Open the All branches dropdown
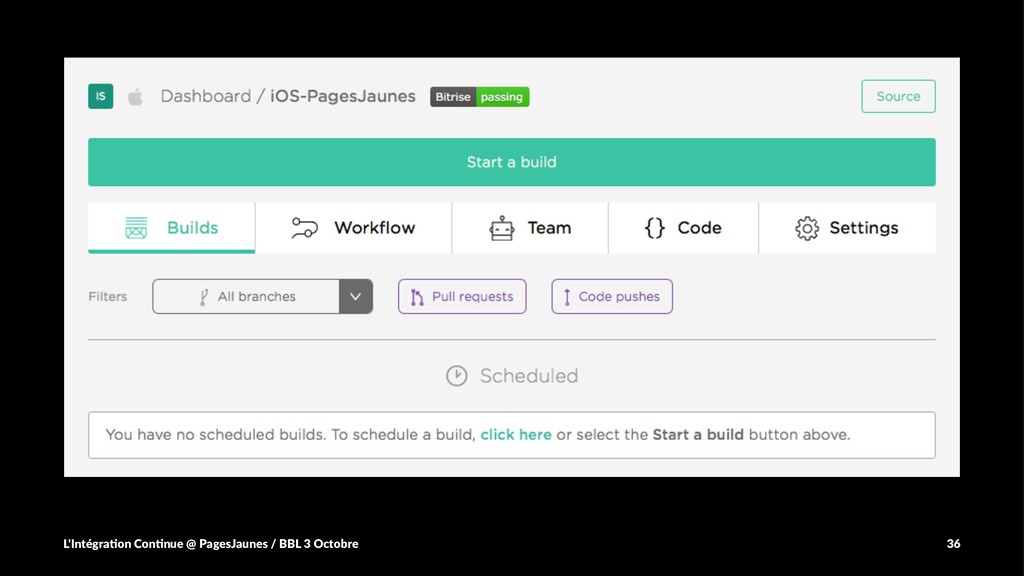 coord(262,296)
